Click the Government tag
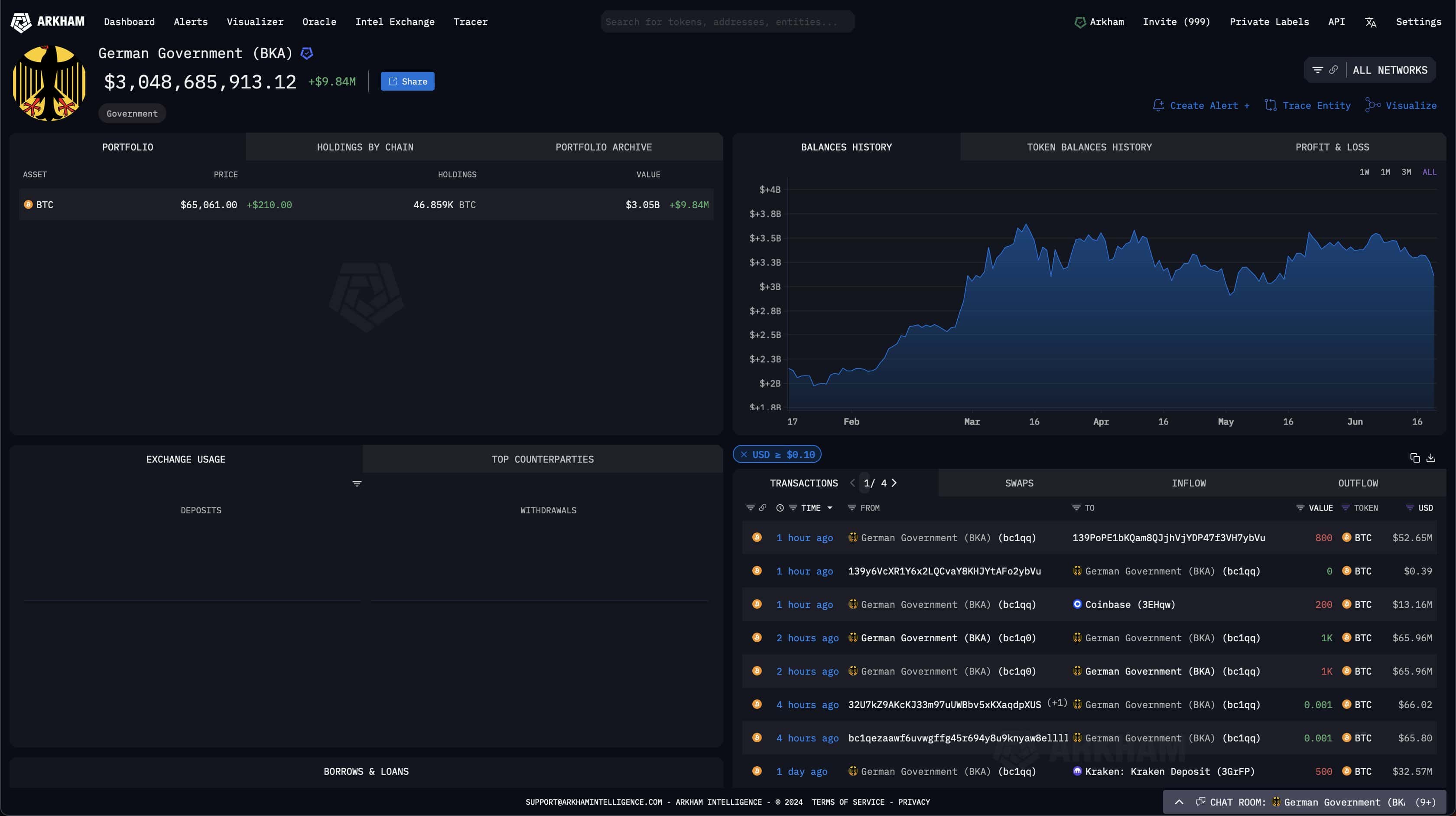This screenshot has width=1456, height=816. (132, 113)
